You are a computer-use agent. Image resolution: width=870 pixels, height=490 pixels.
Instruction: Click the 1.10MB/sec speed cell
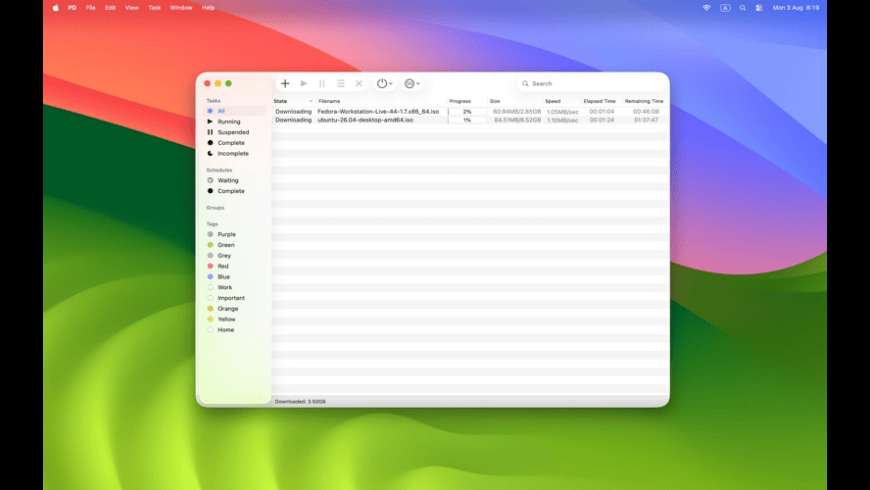click(x=562, y=120)
